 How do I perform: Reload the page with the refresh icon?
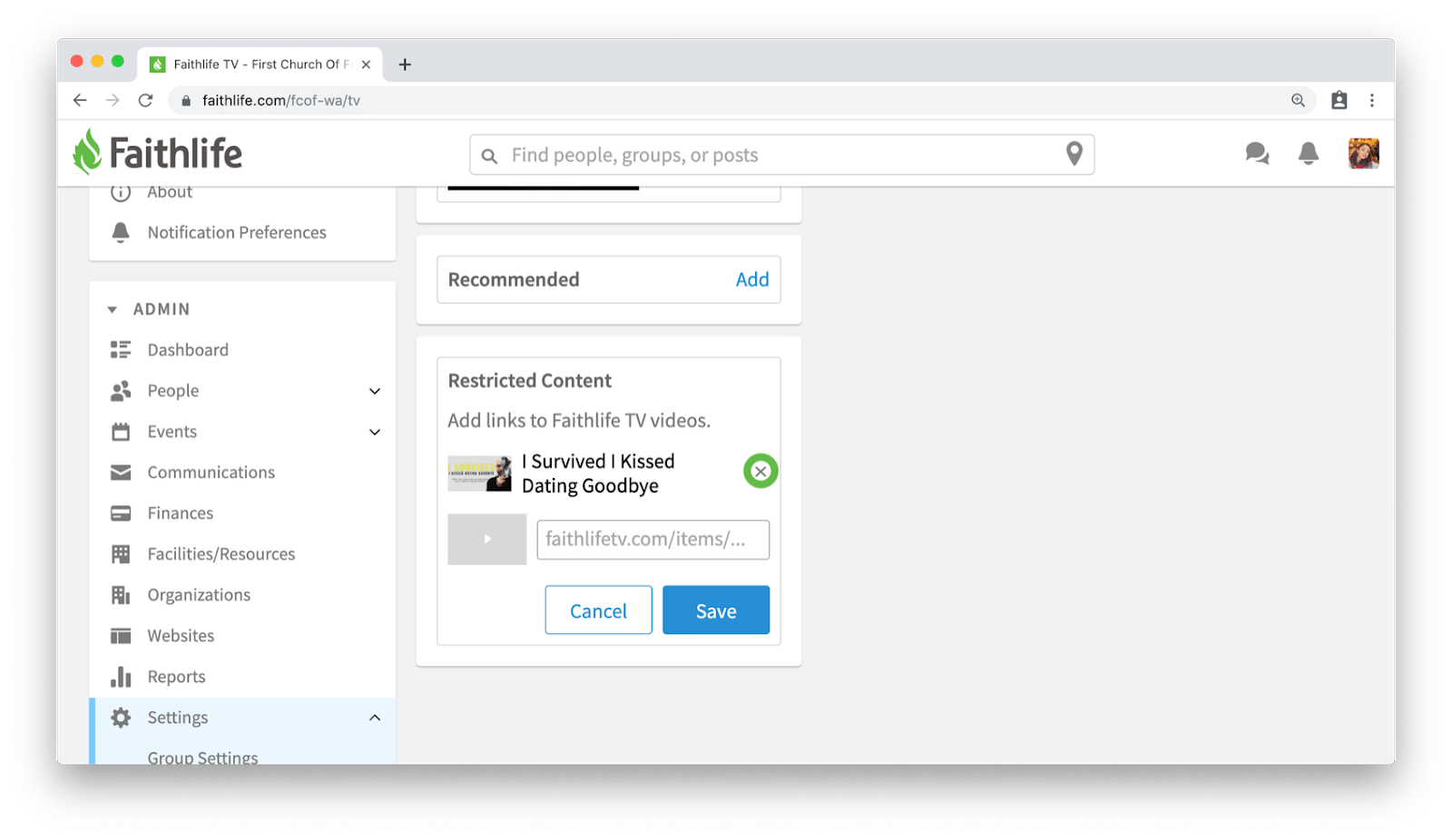point(145,101)
